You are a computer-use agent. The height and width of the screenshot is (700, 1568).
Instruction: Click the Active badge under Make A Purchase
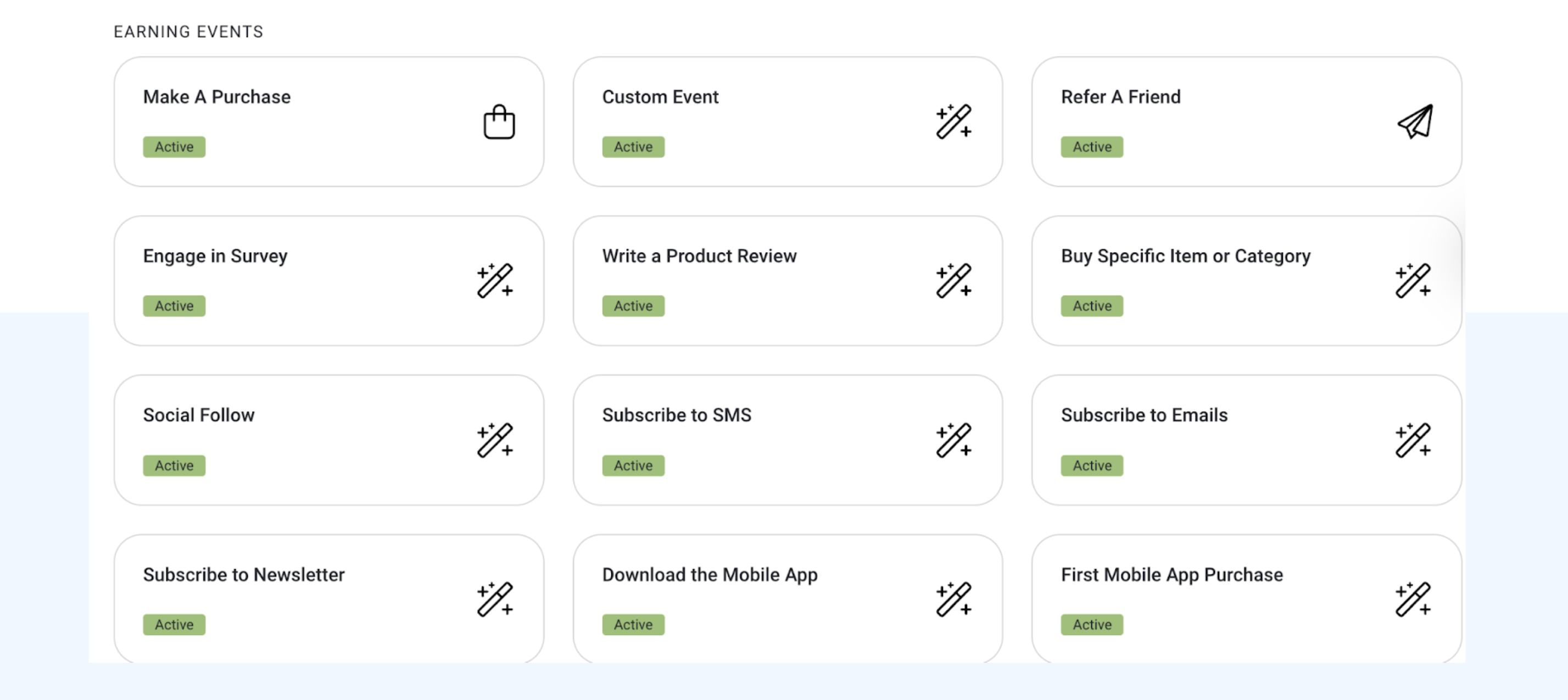click(x=174, y=147)
